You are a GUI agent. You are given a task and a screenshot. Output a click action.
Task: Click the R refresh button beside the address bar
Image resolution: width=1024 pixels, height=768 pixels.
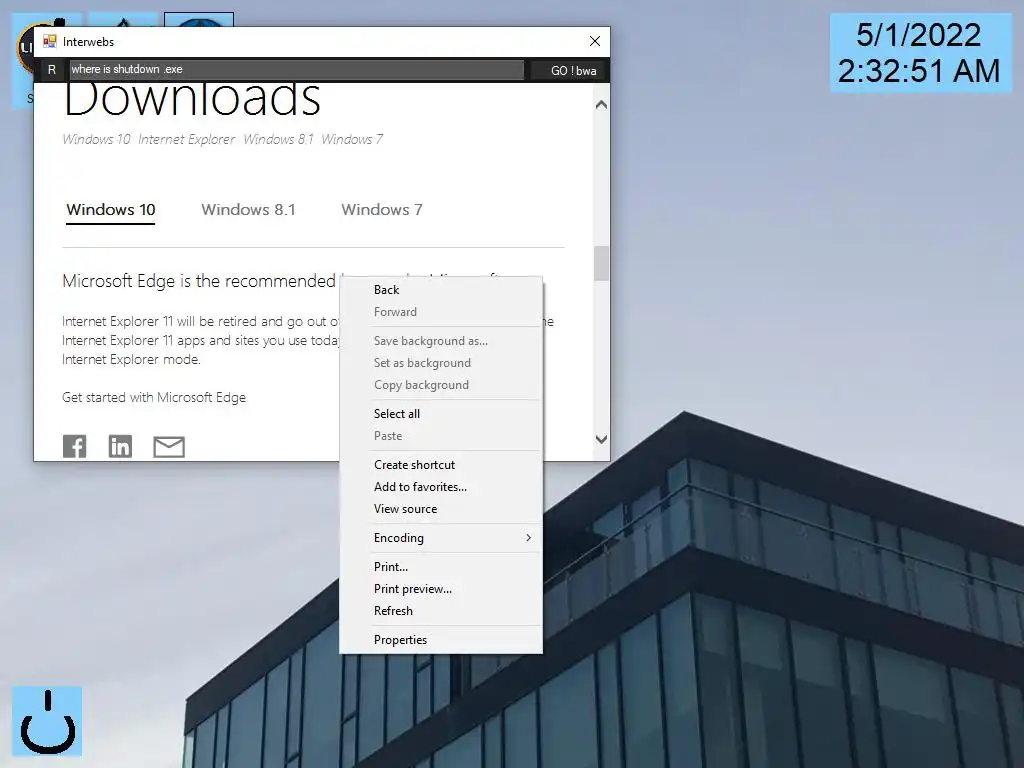pos(52,70)
